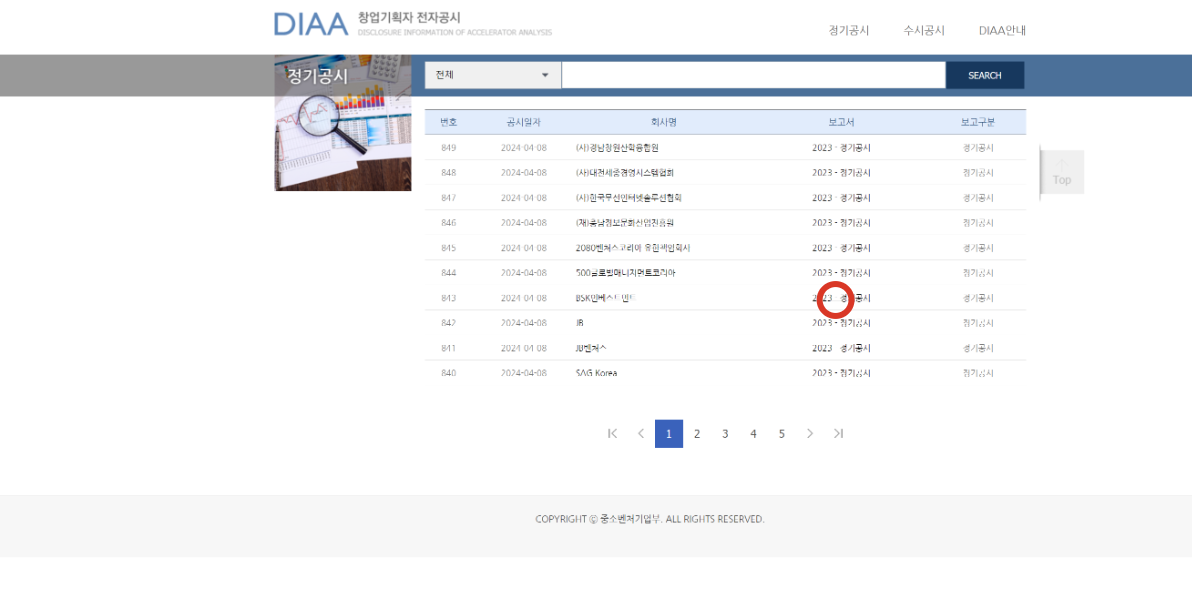1192x600 pixels.
Task: Click company name in row 846
Action: 625,223
